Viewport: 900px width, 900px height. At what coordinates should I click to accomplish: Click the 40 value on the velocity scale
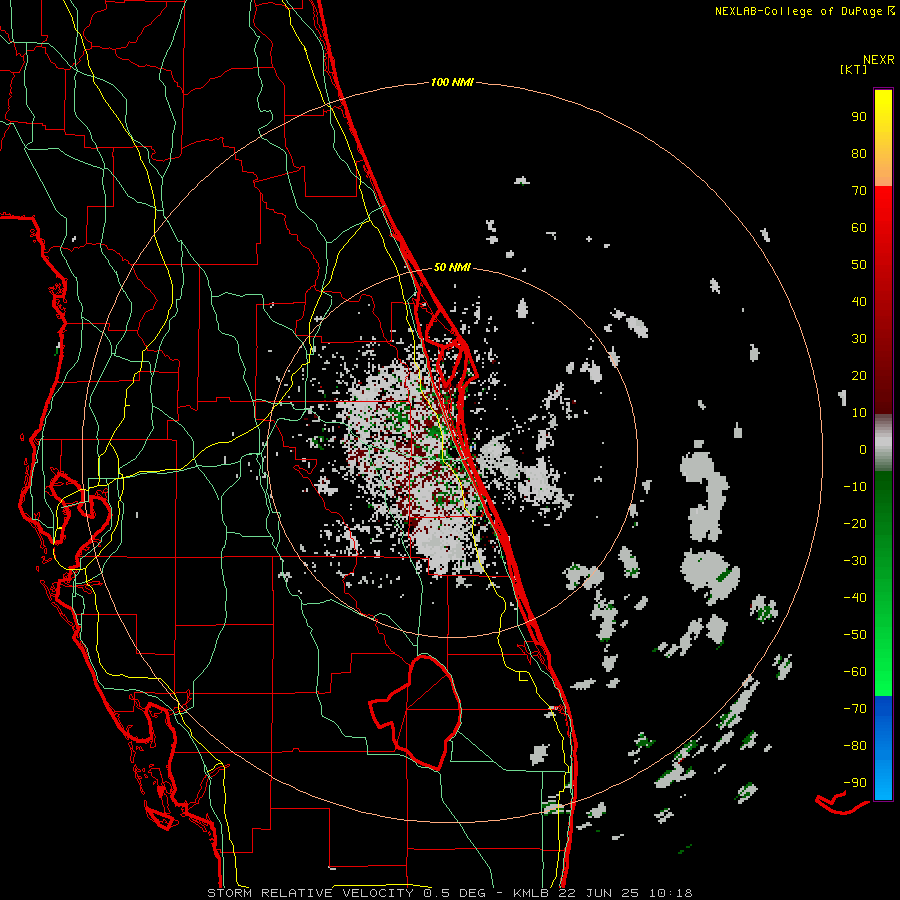(859, 301)
